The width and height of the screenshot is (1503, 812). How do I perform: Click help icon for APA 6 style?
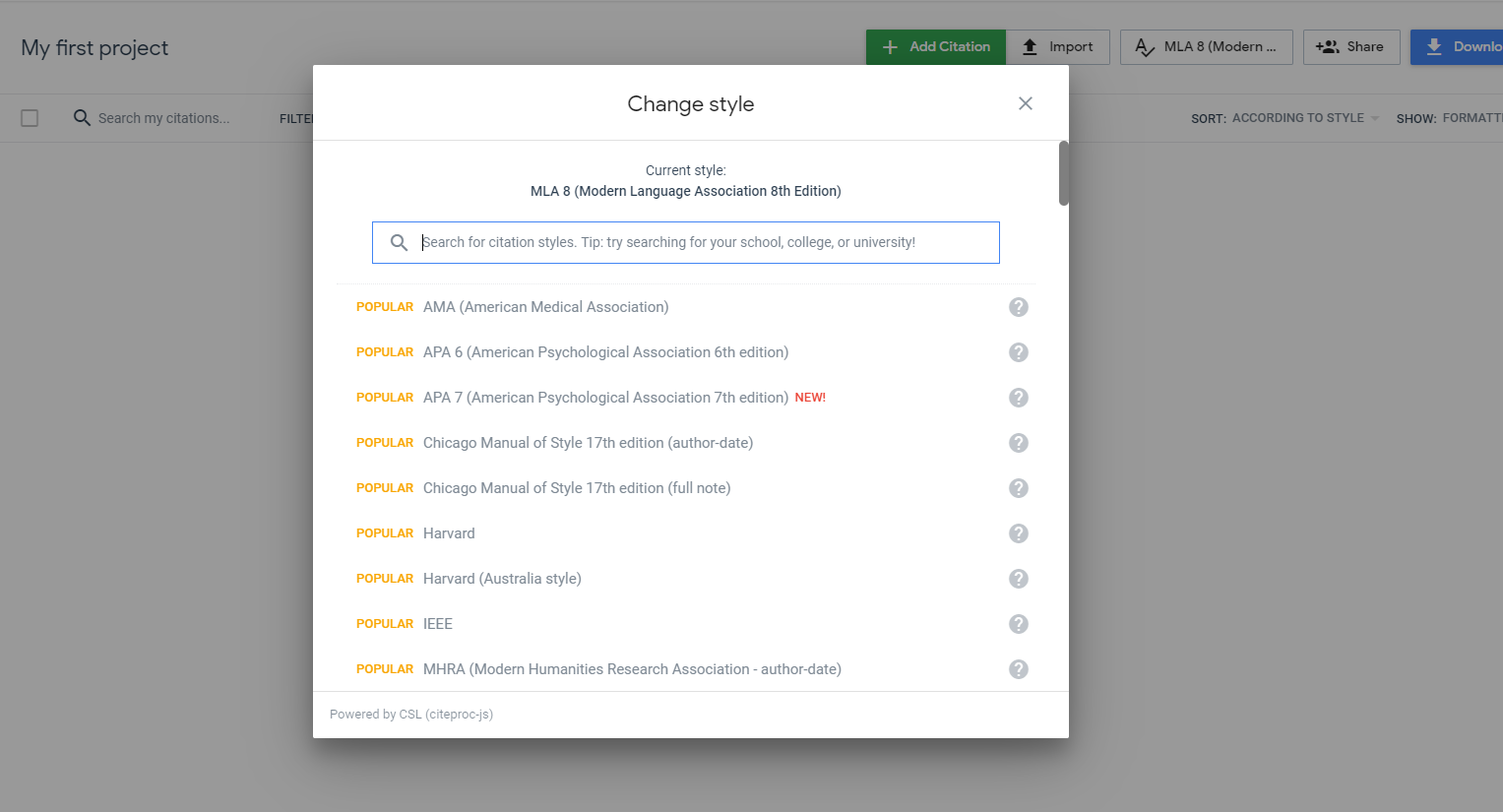coord(1019,352)
